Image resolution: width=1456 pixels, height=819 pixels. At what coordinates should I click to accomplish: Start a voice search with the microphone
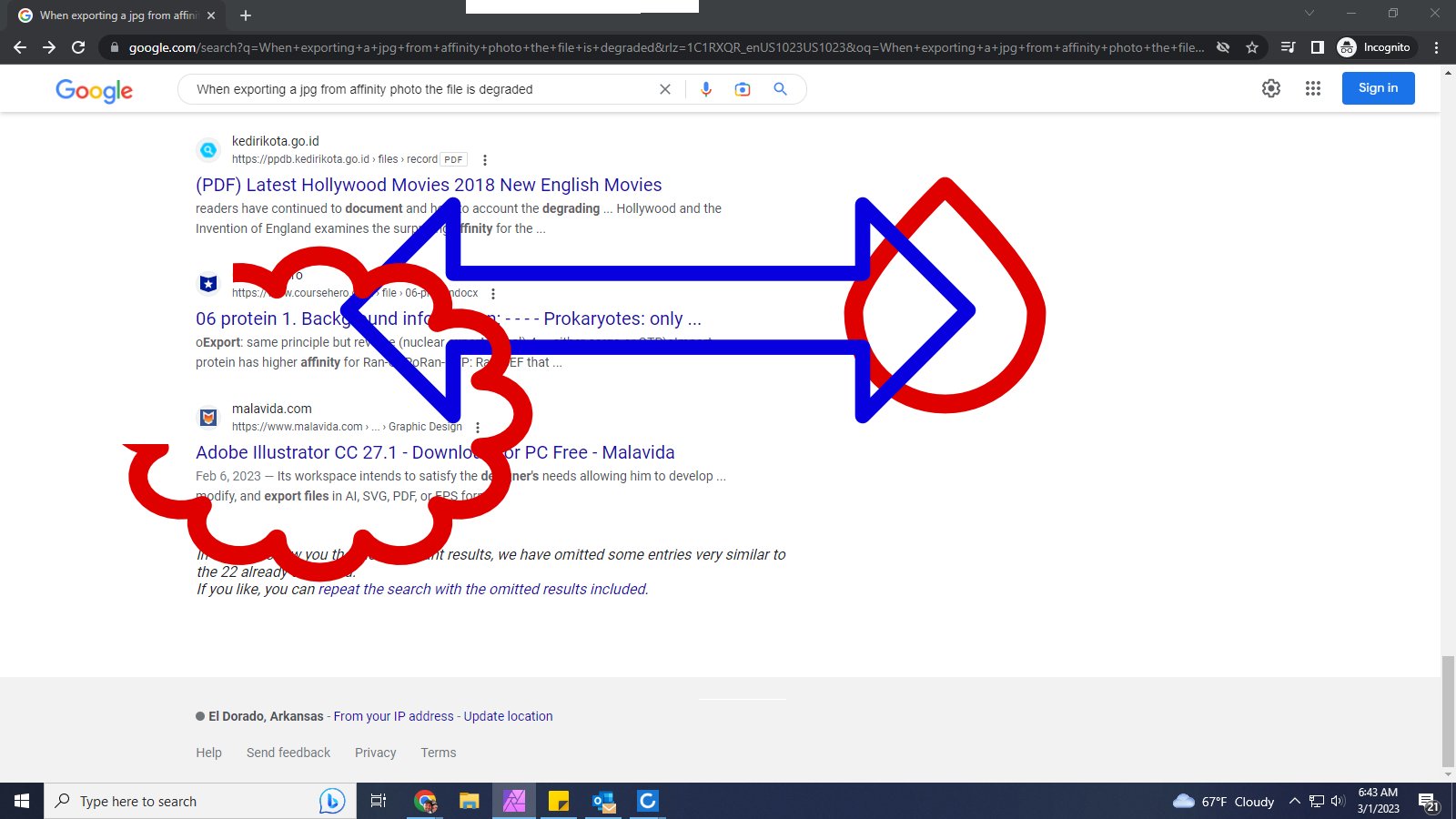706,89
